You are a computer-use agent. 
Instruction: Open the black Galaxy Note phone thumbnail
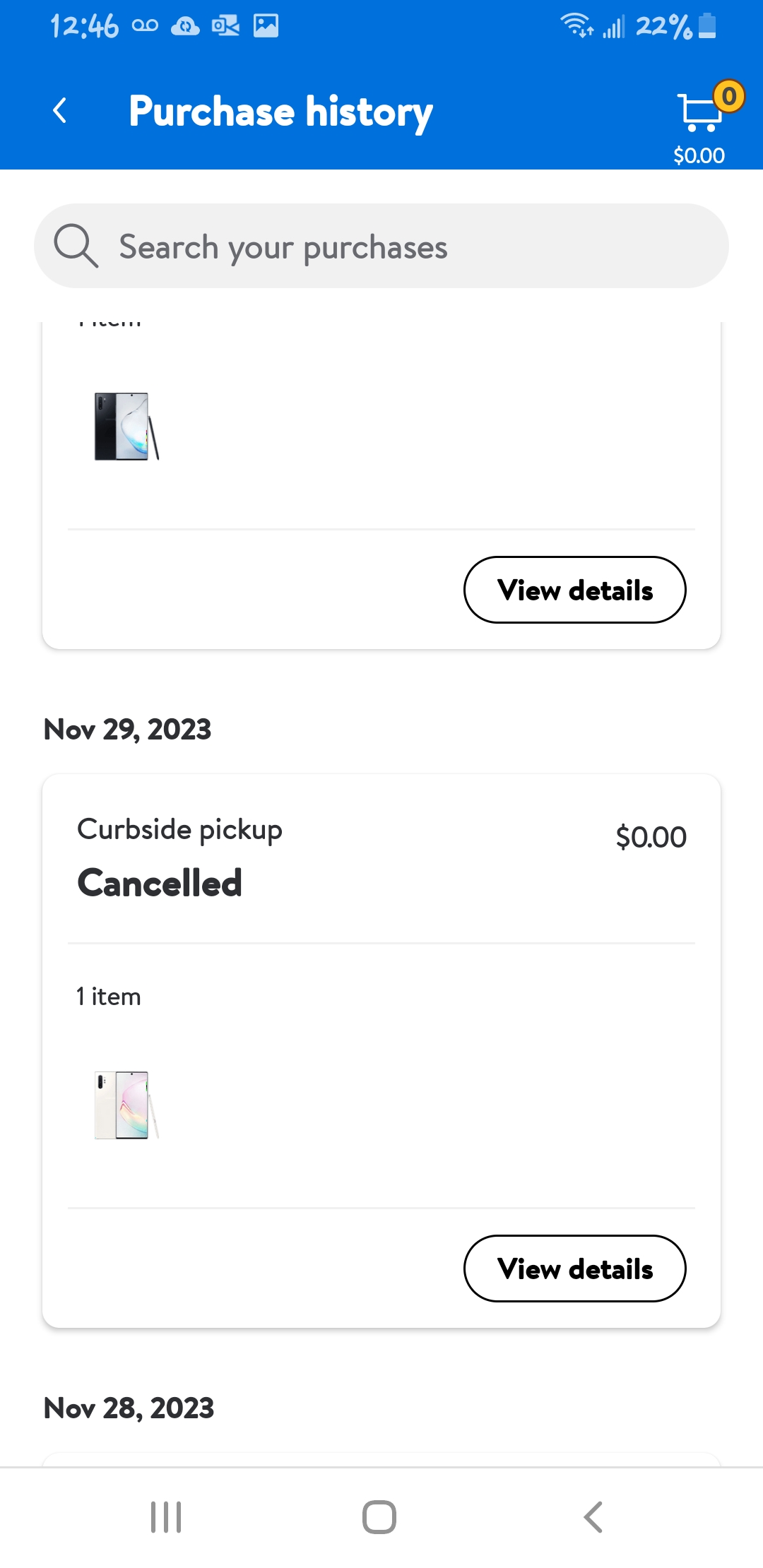(126, 426)
